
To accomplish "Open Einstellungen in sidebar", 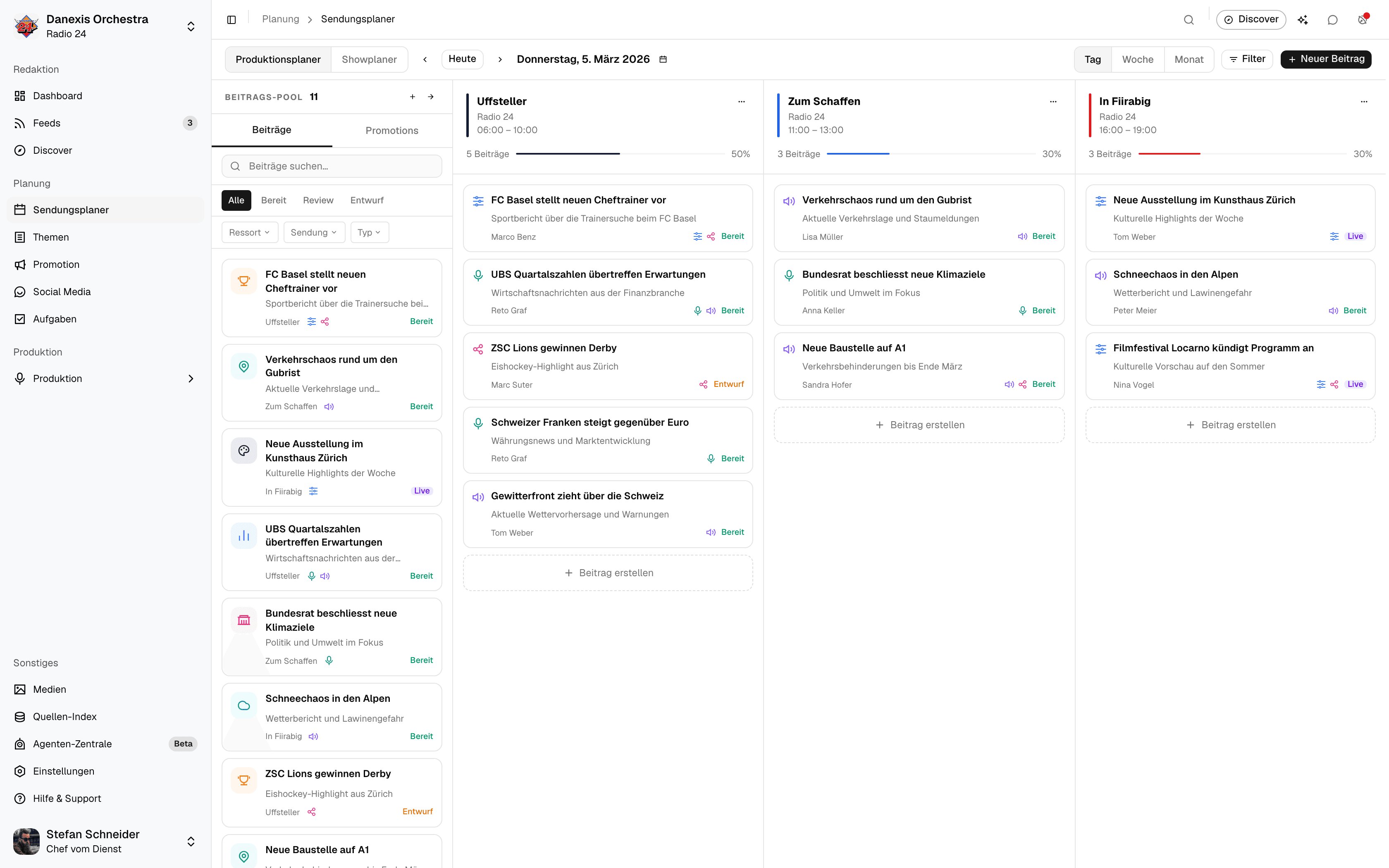I will tap(105, 771).
